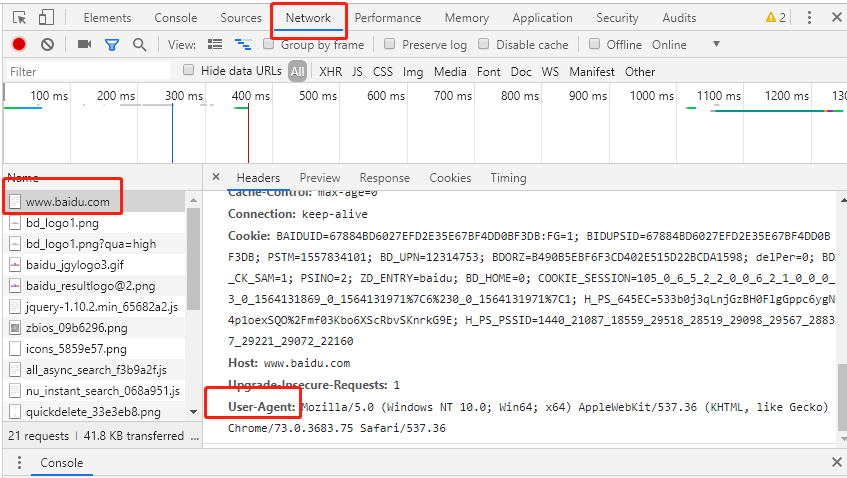Open the Cookies detail tab
Screen dimensions: 847x478
click(x=450, y=178)
